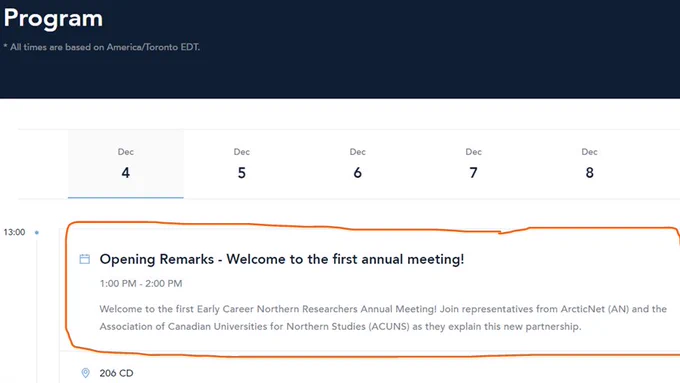This screenshot has width=680, height=383.
Task: Click the 206 CD room label
Action: click(x=116, y=373)
